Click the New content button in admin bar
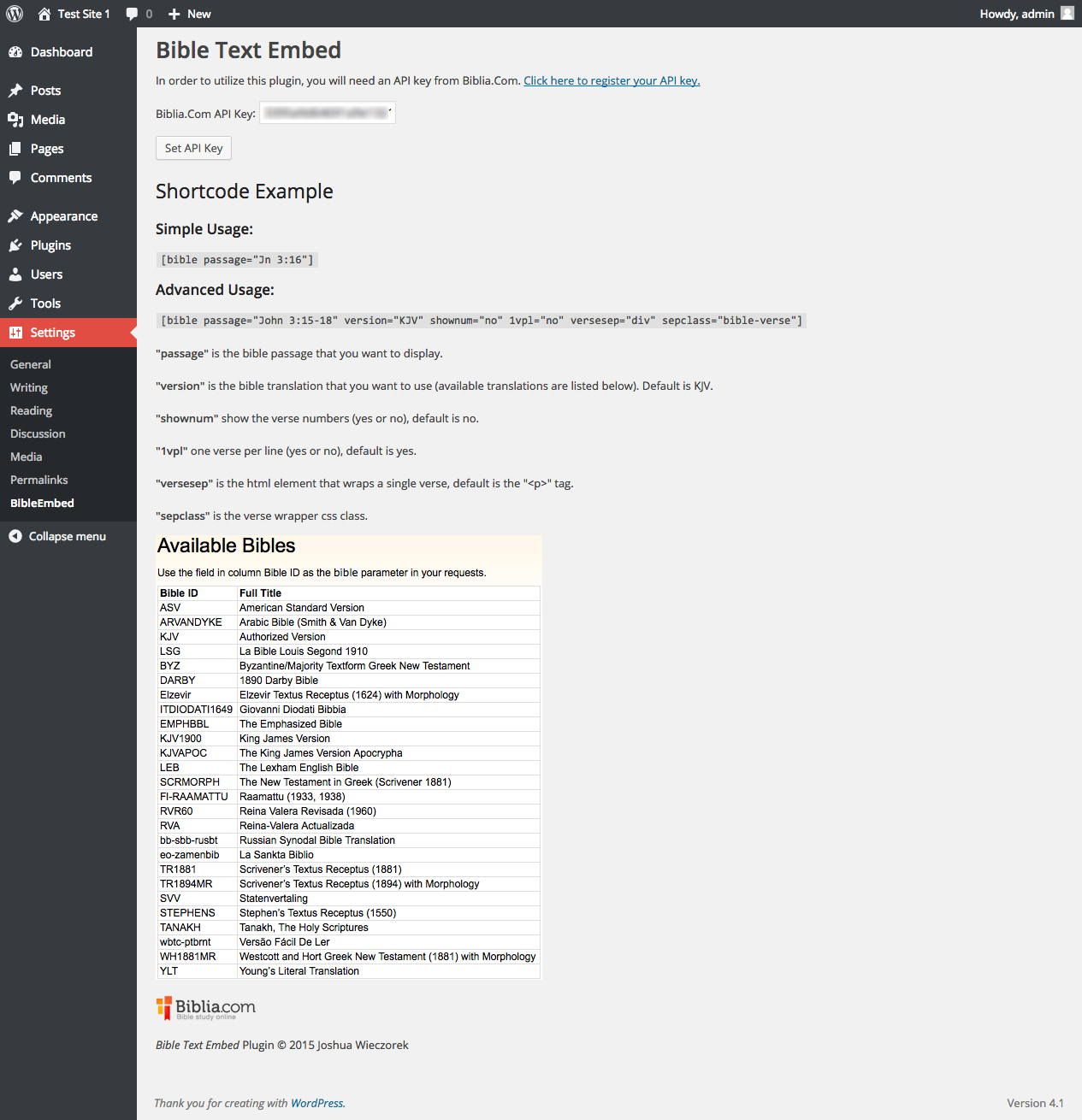The image size is (1082, 1120). click(189, 14)
